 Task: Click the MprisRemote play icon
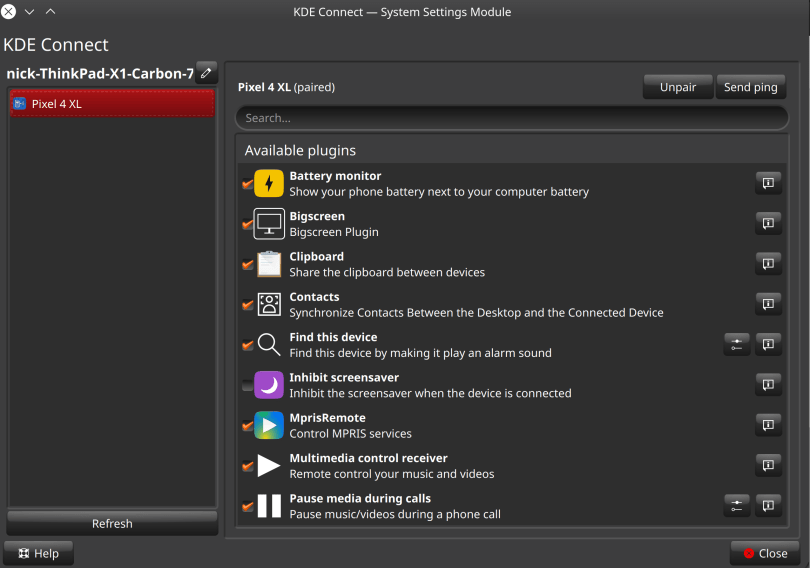click(269, 425)
